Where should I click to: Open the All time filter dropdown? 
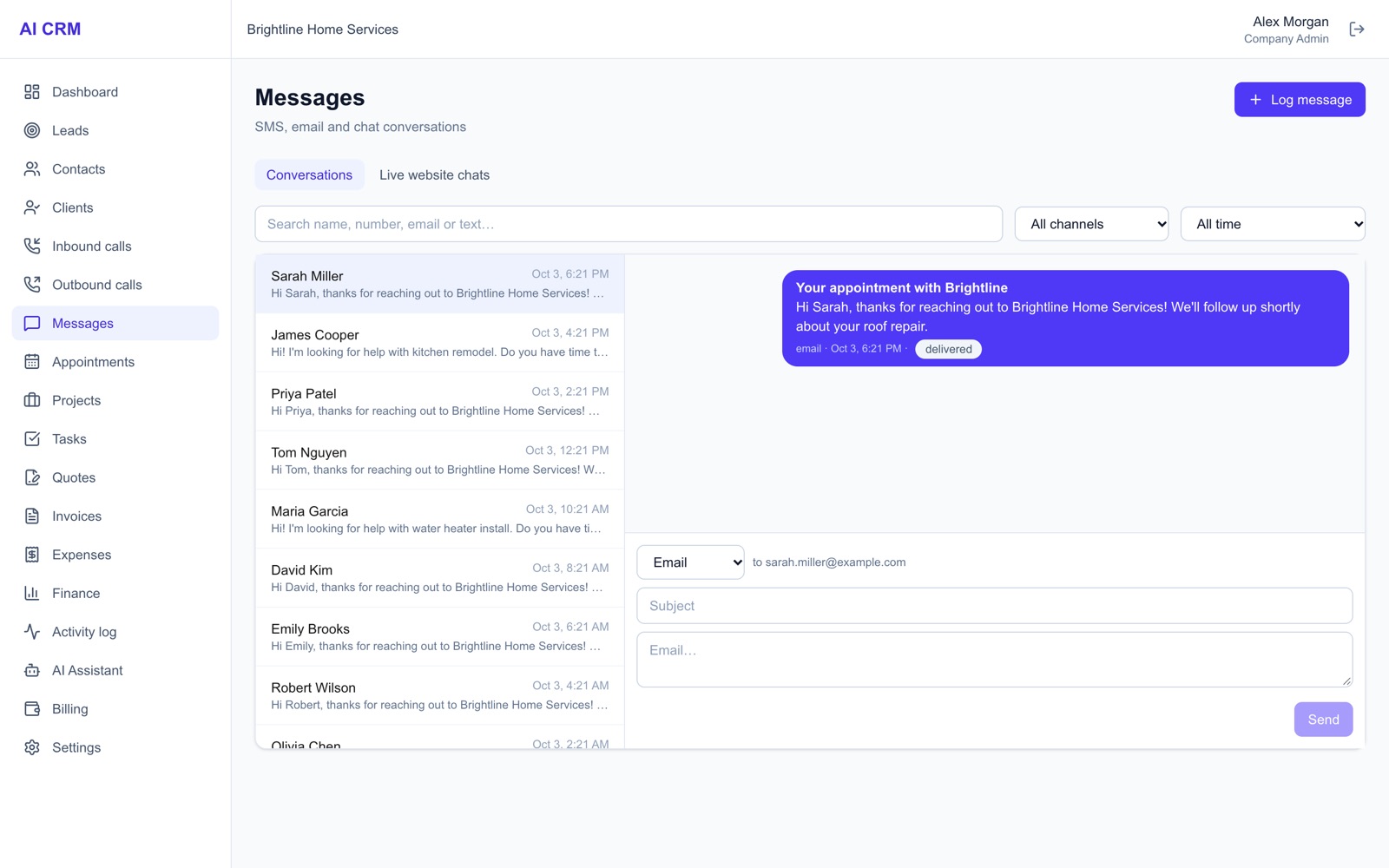coord(1273,224)
